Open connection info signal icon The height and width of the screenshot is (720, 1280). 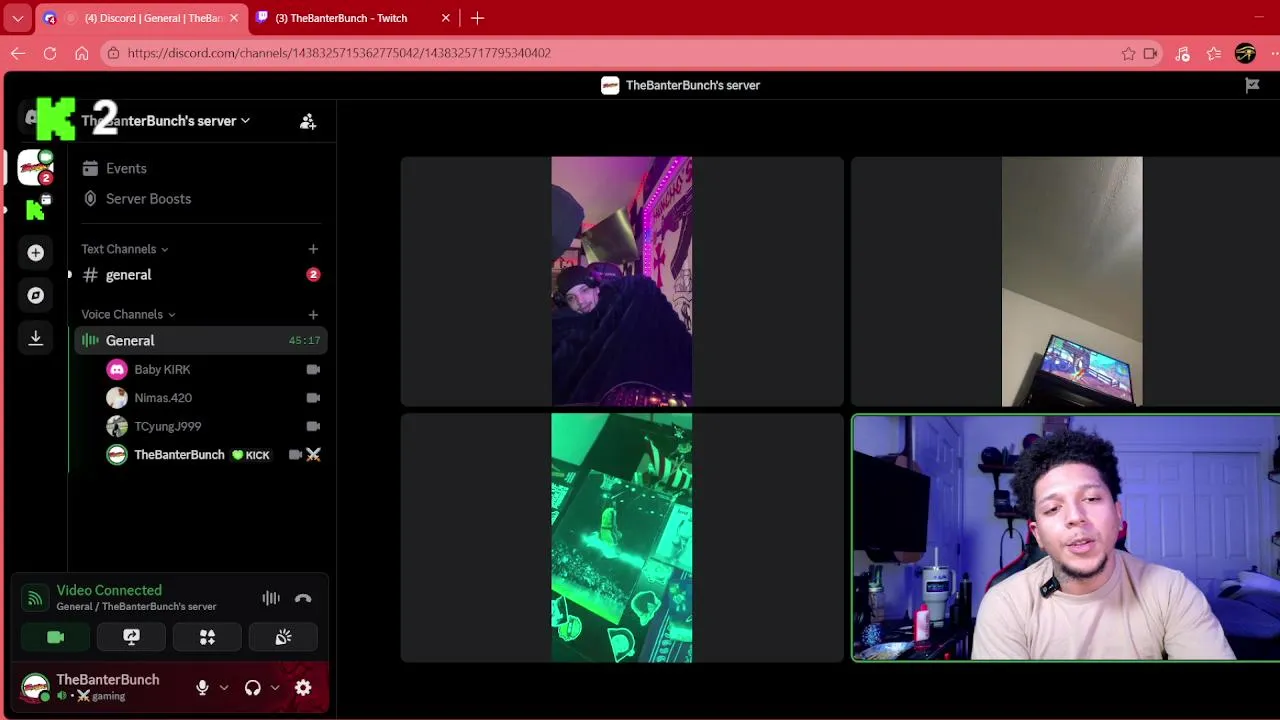pyautogui.click(x=35, y=598)
